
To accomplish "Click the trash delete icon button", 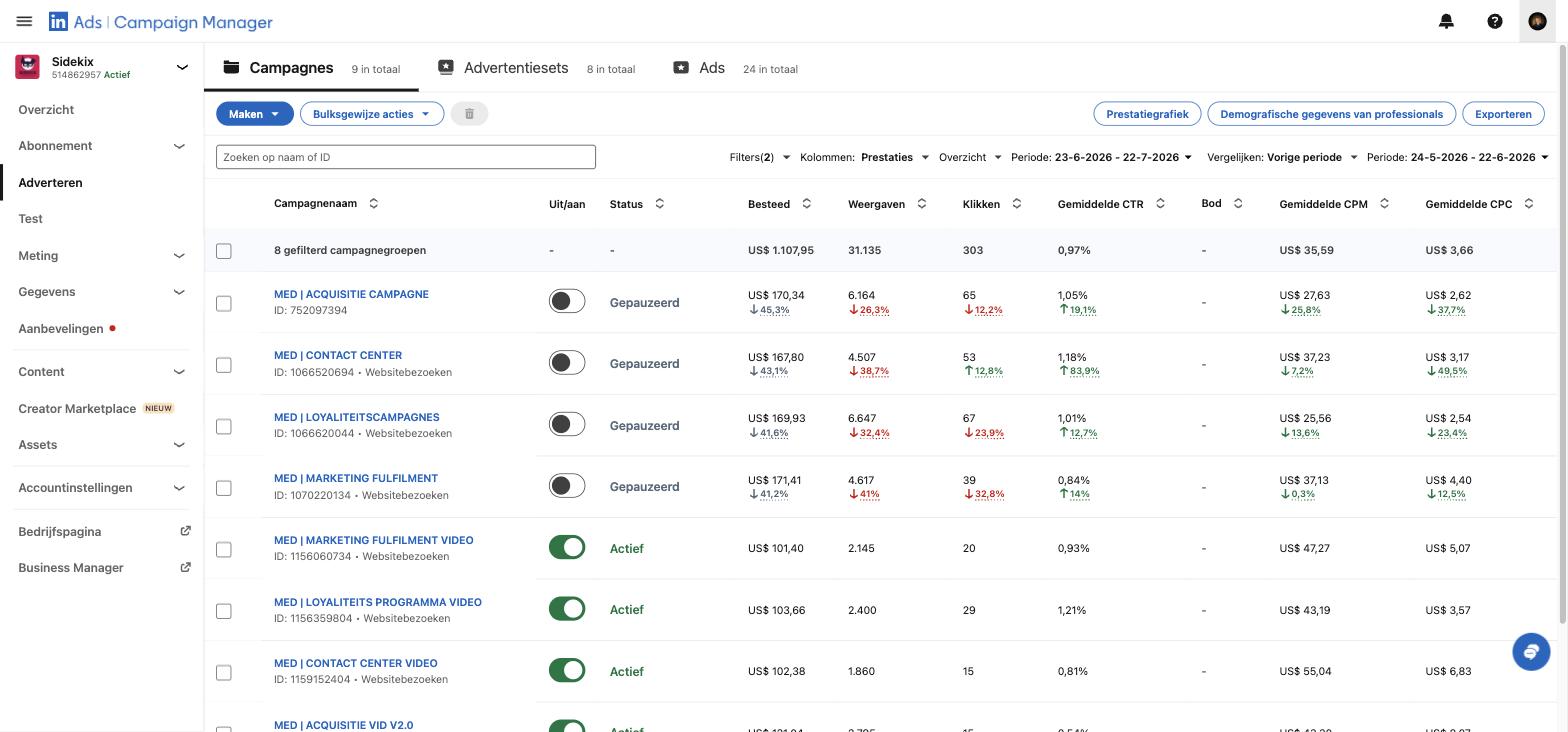I will (469, 114).
